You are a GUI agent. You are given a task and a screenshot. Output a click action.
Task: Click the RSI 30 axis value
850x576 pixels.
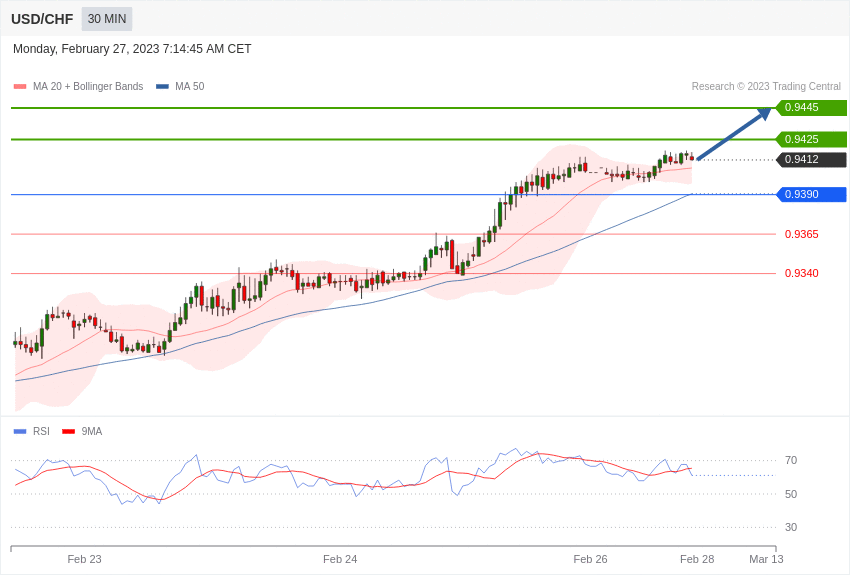coord(791,527)
